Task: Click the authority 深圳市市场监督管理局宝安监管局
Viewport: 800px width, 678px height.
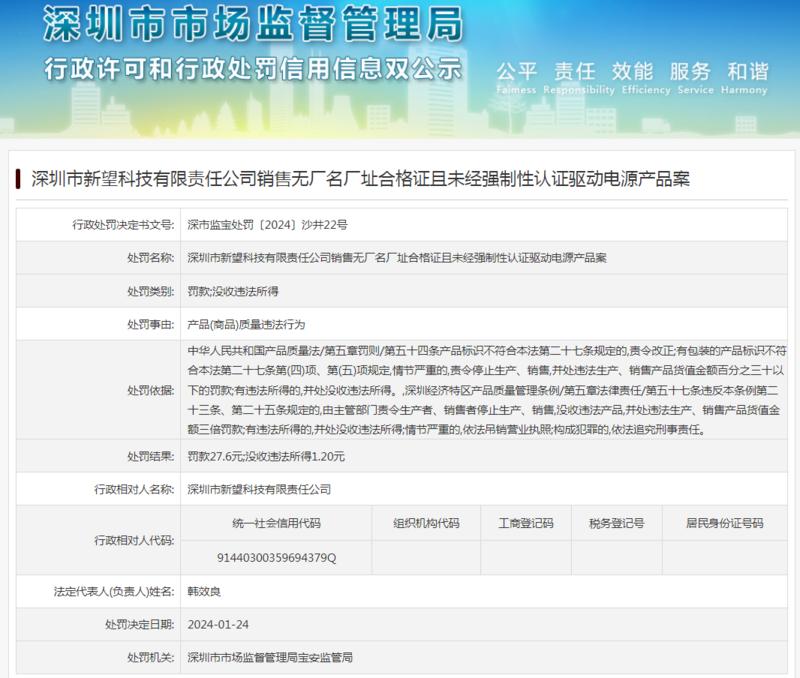Action: click(x=270, y=657)
